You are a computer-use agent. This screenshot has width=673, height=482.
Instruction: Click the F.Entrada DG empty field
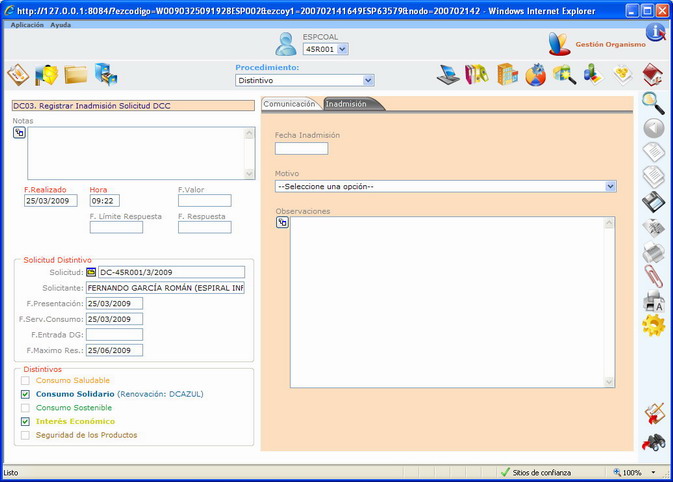(x=115, y=335)
